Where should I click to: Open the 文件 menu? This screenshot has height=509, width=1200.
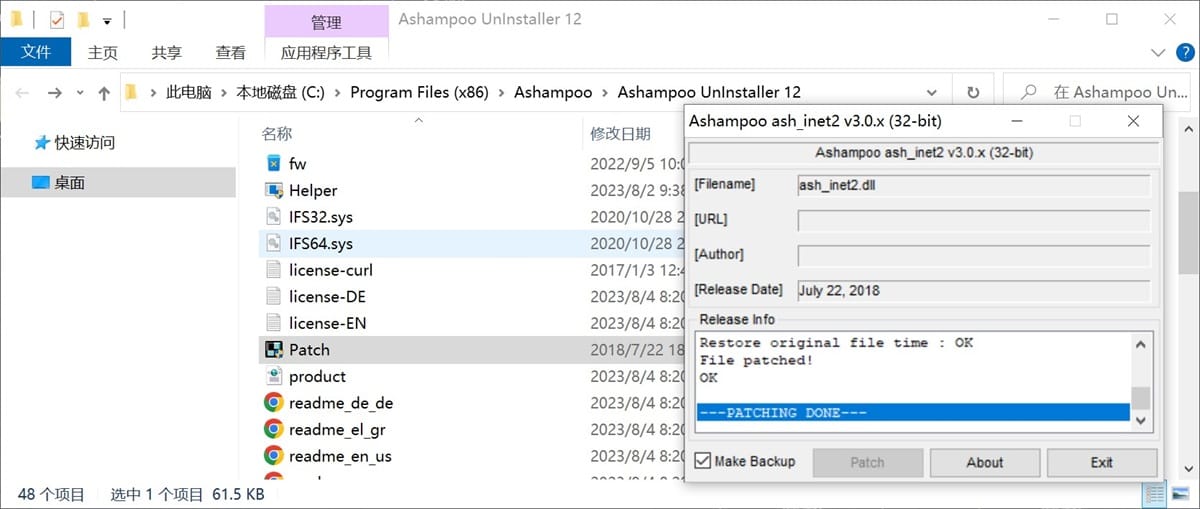pos(35,53)
